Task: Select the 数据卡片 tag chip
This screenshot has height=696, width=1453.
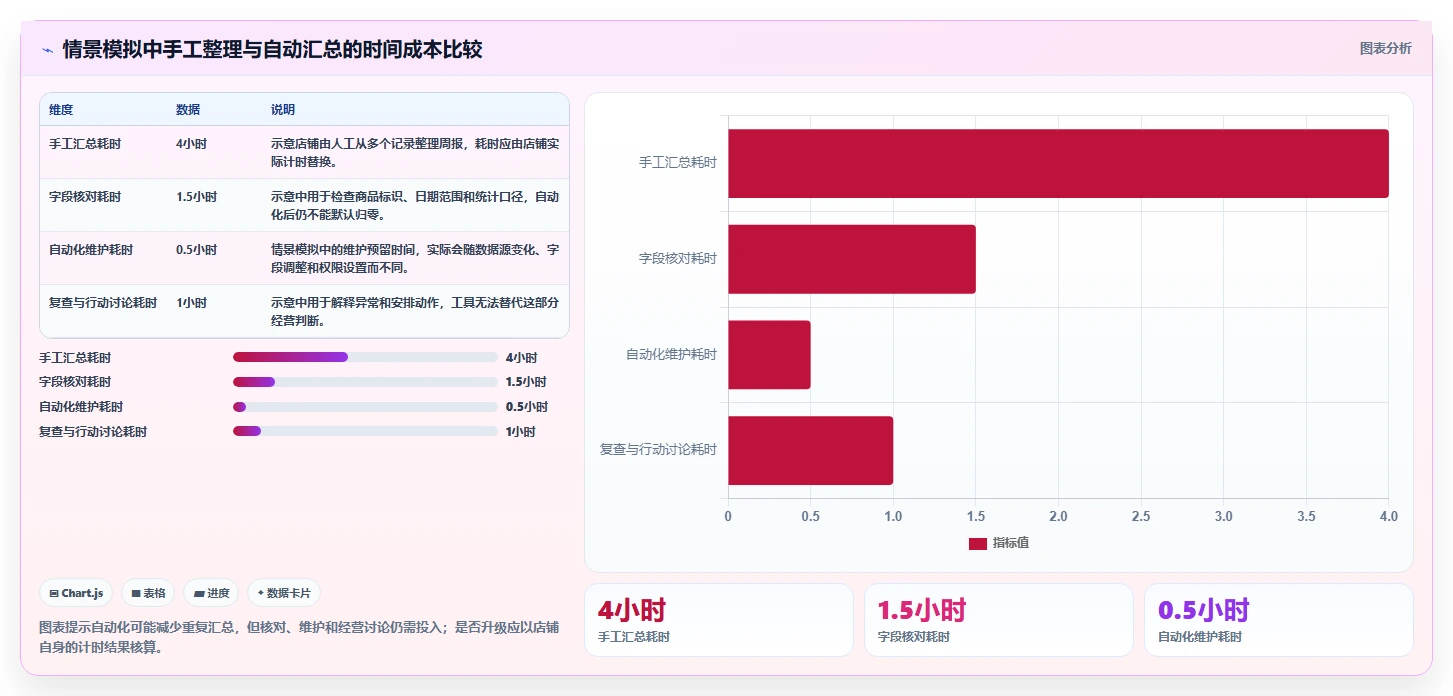Action: (284, 593)
